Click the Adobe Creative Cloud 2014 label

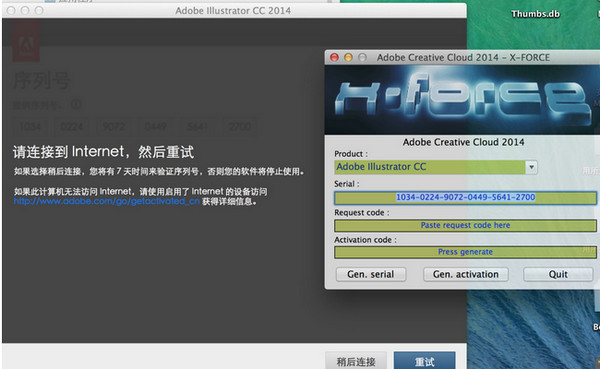(x=463, y=142)
